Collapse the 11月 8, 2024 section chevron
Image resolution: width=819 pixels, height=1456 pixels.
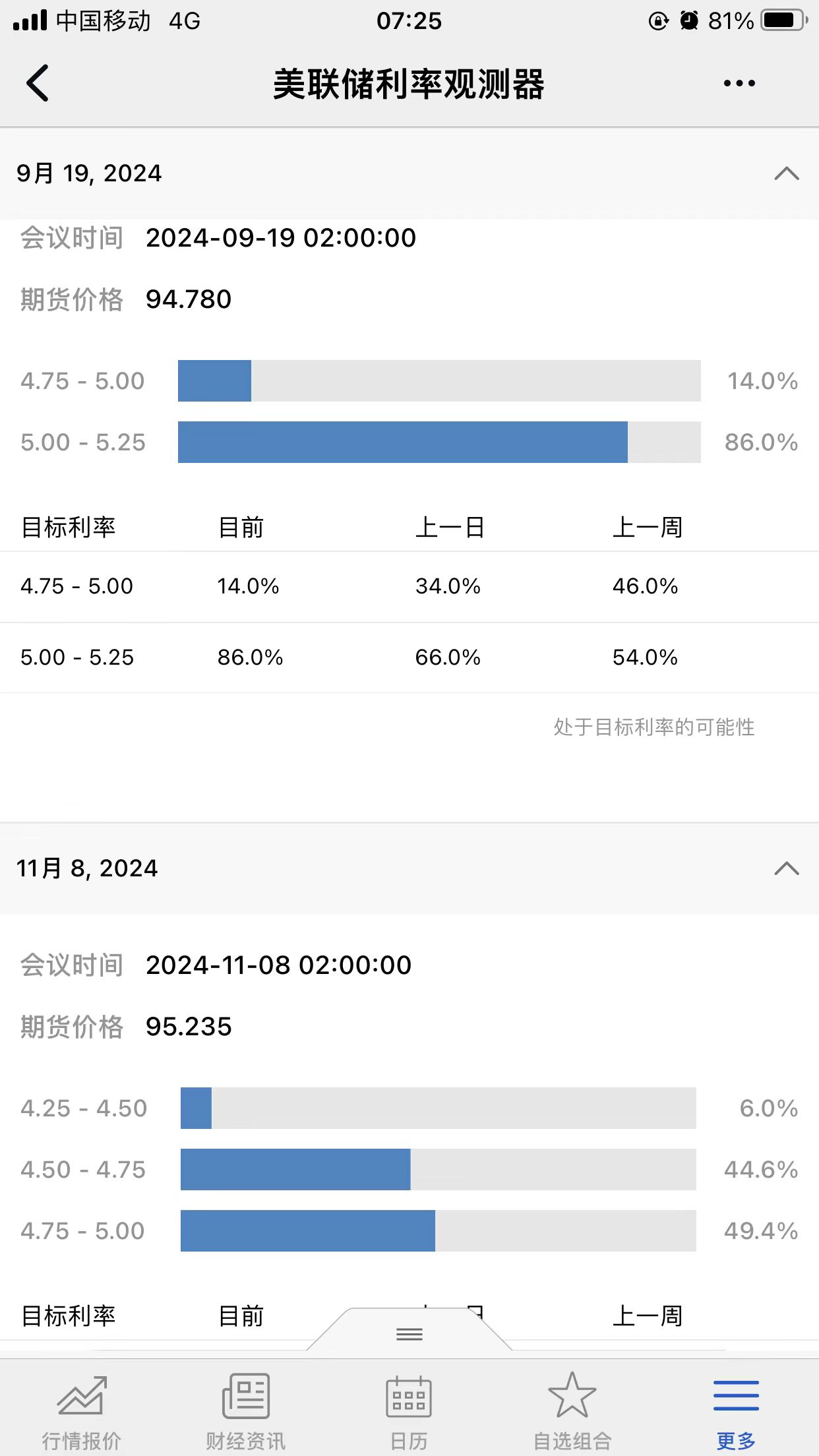(x=787, y=868)
